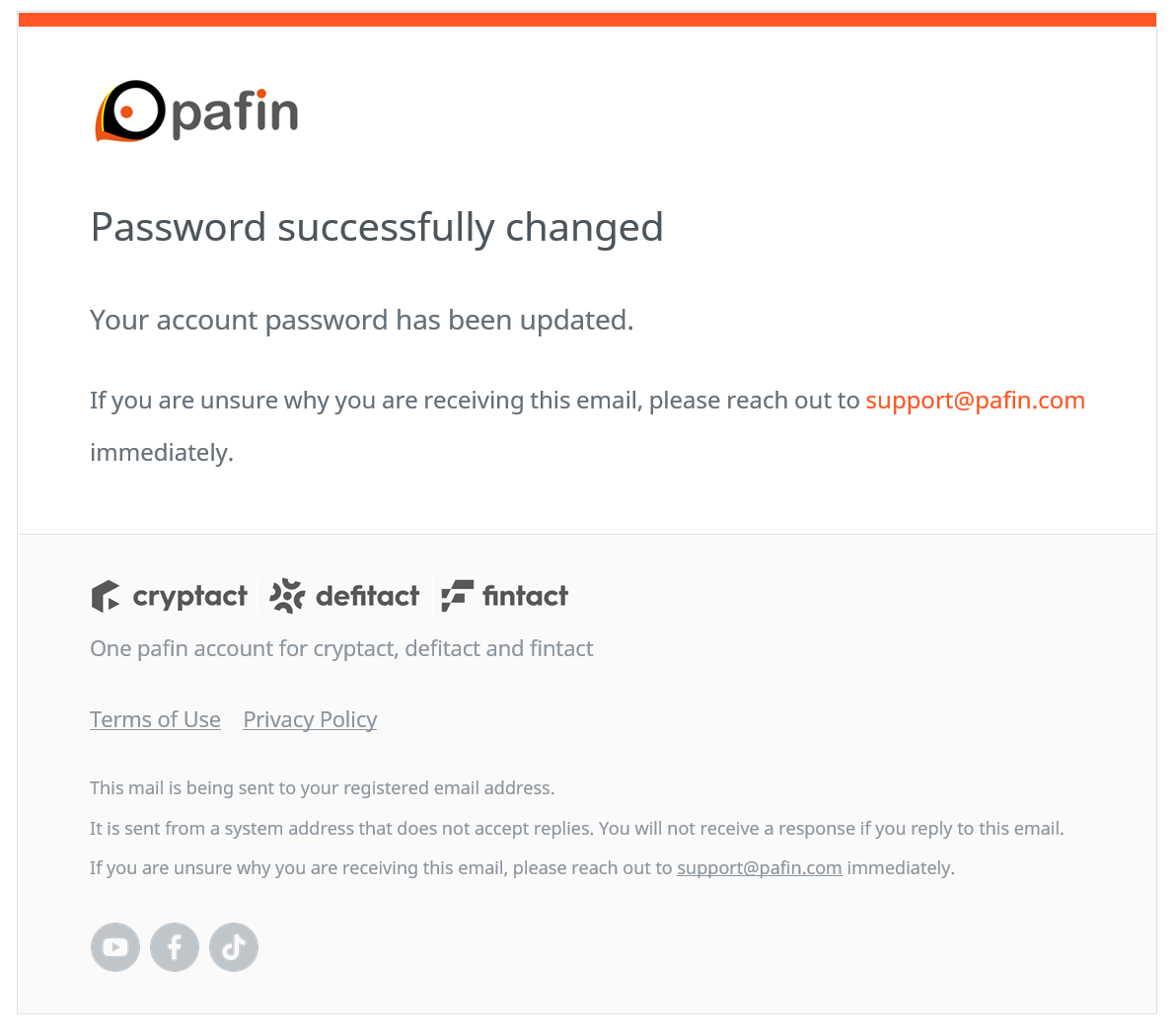Image resolution: width=1175 pixels, height=1036 pixels.
Task: Click the Password successfully changed heading
Action: (377, 227)
